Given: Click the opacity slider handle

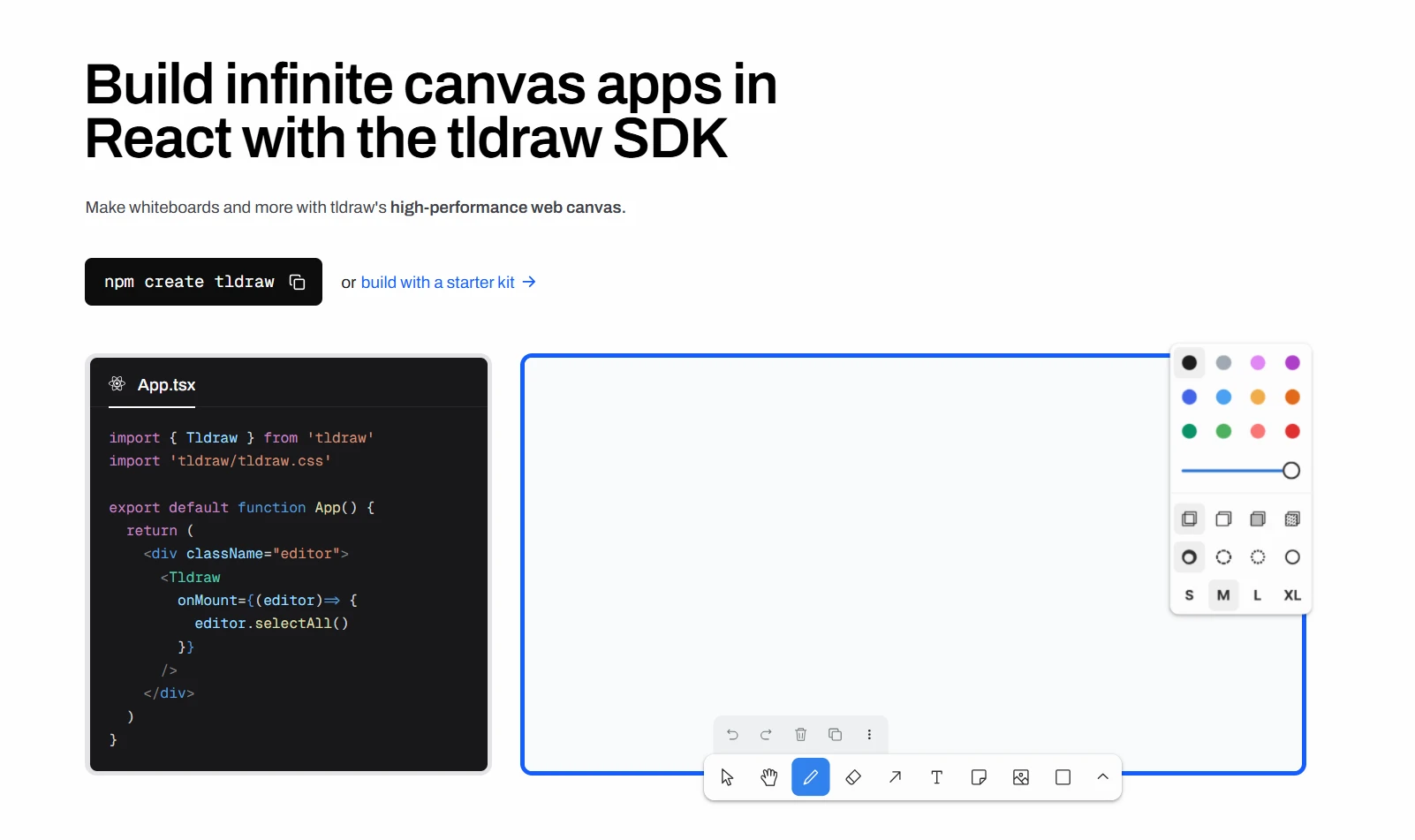Looking at the screenshot, I should (1291, 471).
